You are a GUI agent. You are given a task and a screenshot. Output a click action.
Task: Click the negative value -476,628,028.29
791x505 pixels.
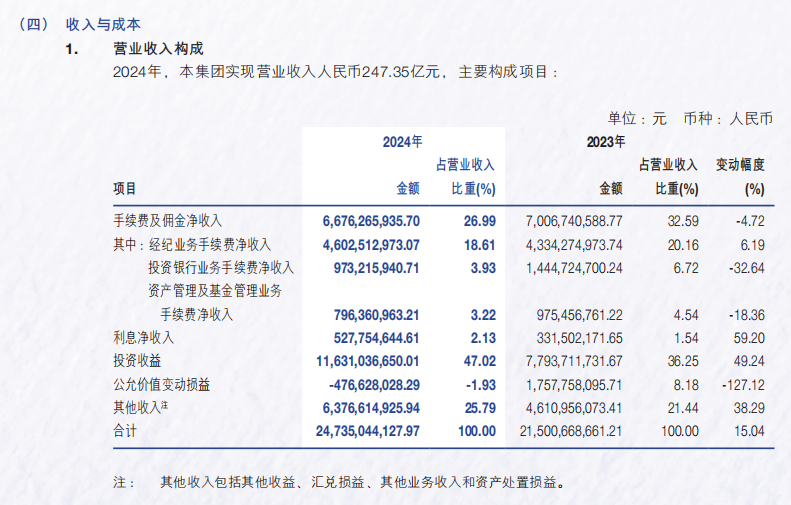pyautogui.click(x=374, y=385)
